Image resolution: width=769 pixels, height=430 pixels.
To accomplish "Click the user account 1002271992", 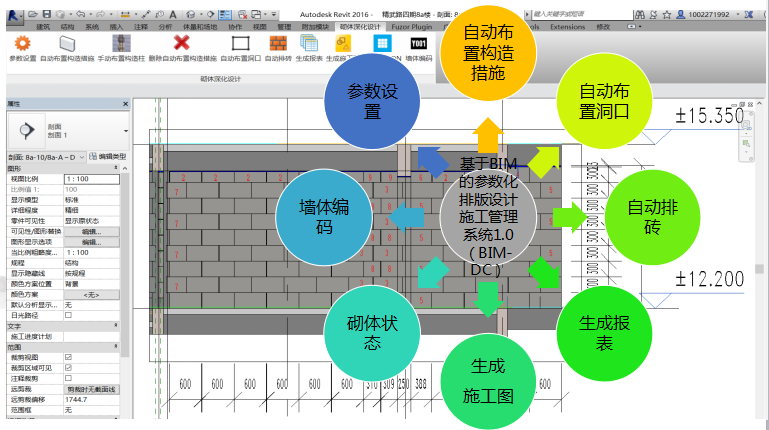I will pos(703,15).
